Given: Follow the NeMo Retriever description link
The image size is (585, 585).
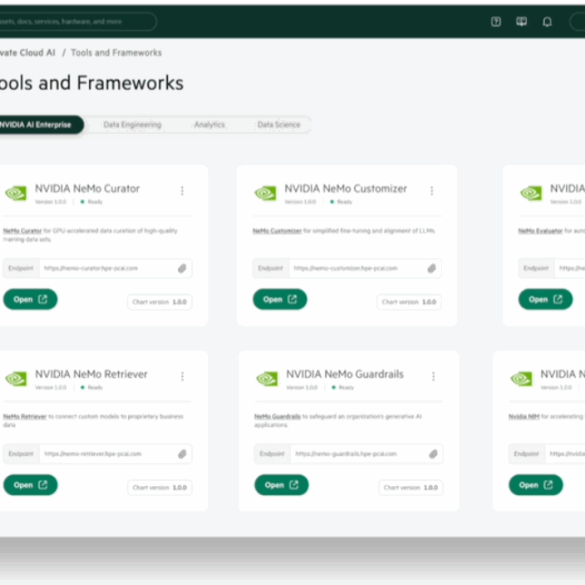Looking at the screenshot, I should click(25, 416).
